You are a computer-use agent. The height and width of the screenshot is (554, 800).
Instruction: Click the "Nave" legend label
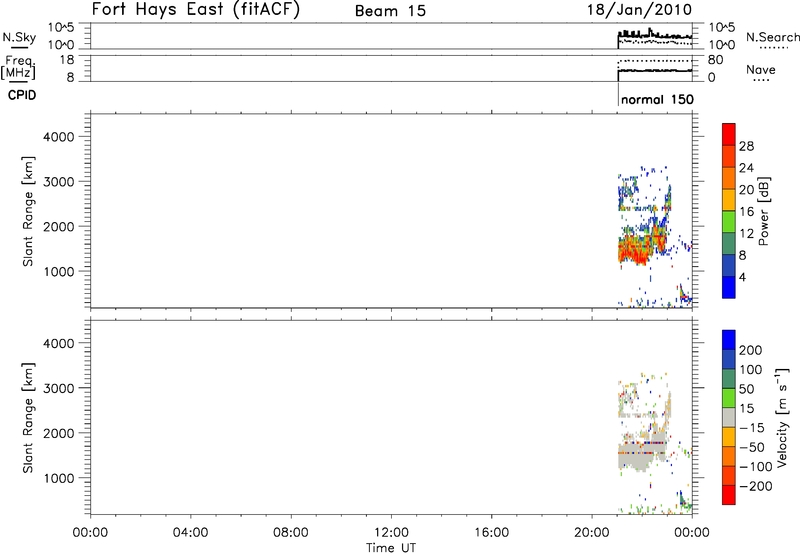pyautogui.click(x=761, y=69)
